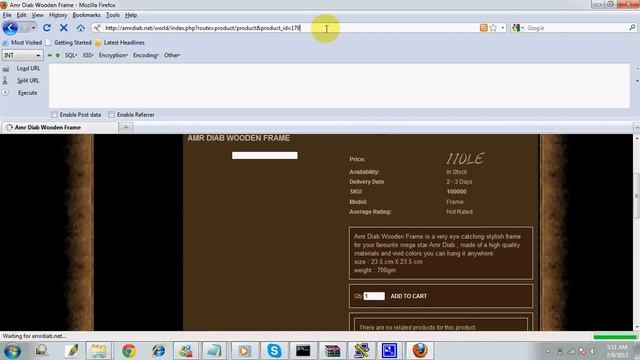
Task: Go back with the browser Back arrow
Action: point(10,28)
